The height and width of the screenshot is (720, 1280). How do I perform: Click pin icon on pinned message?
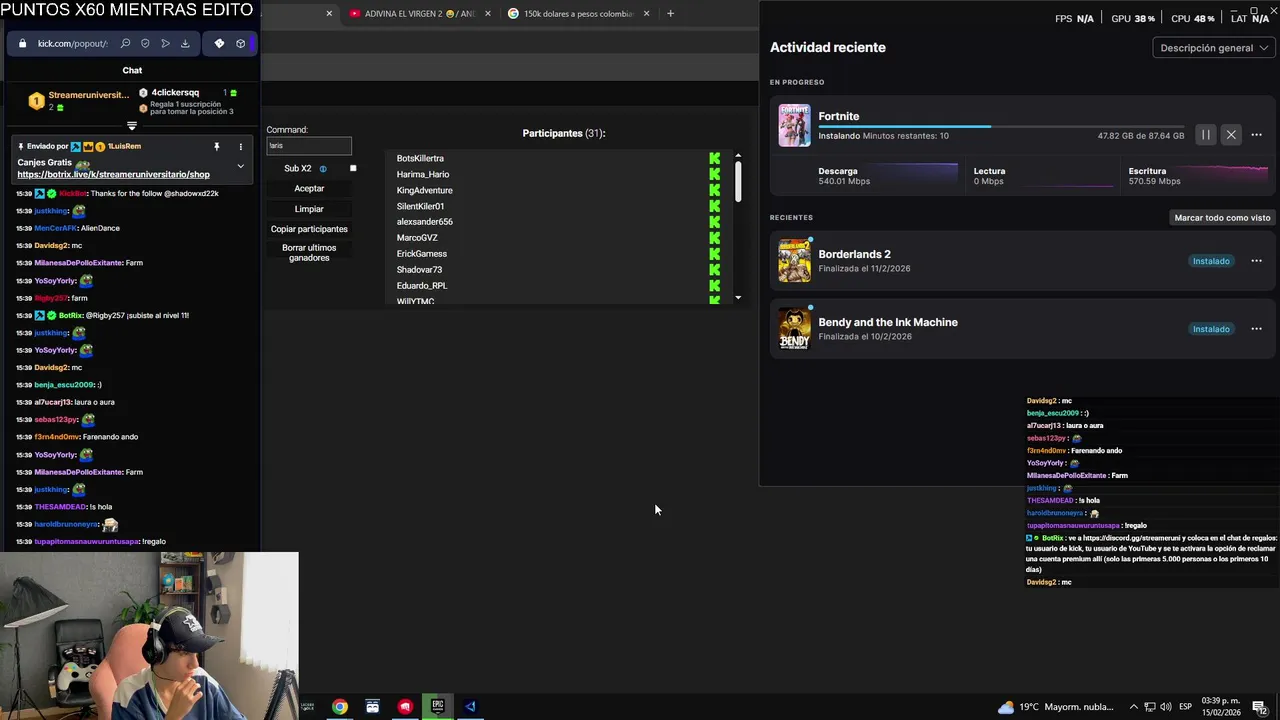(216, 147)
